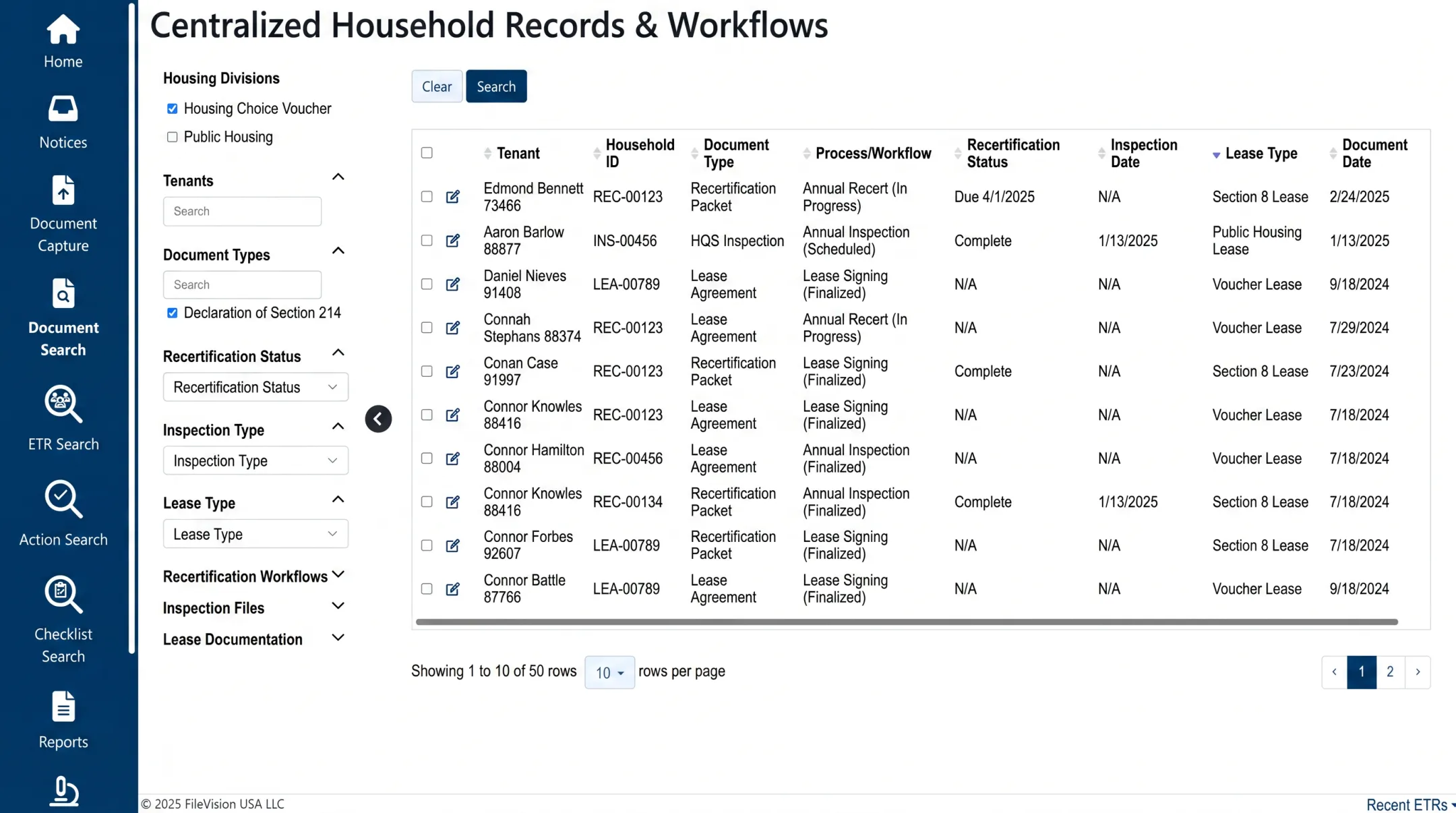Viewport: 1456px width, 813px height.
Task: Click the HQS Inspection document type cell
Action: (737, 241)
